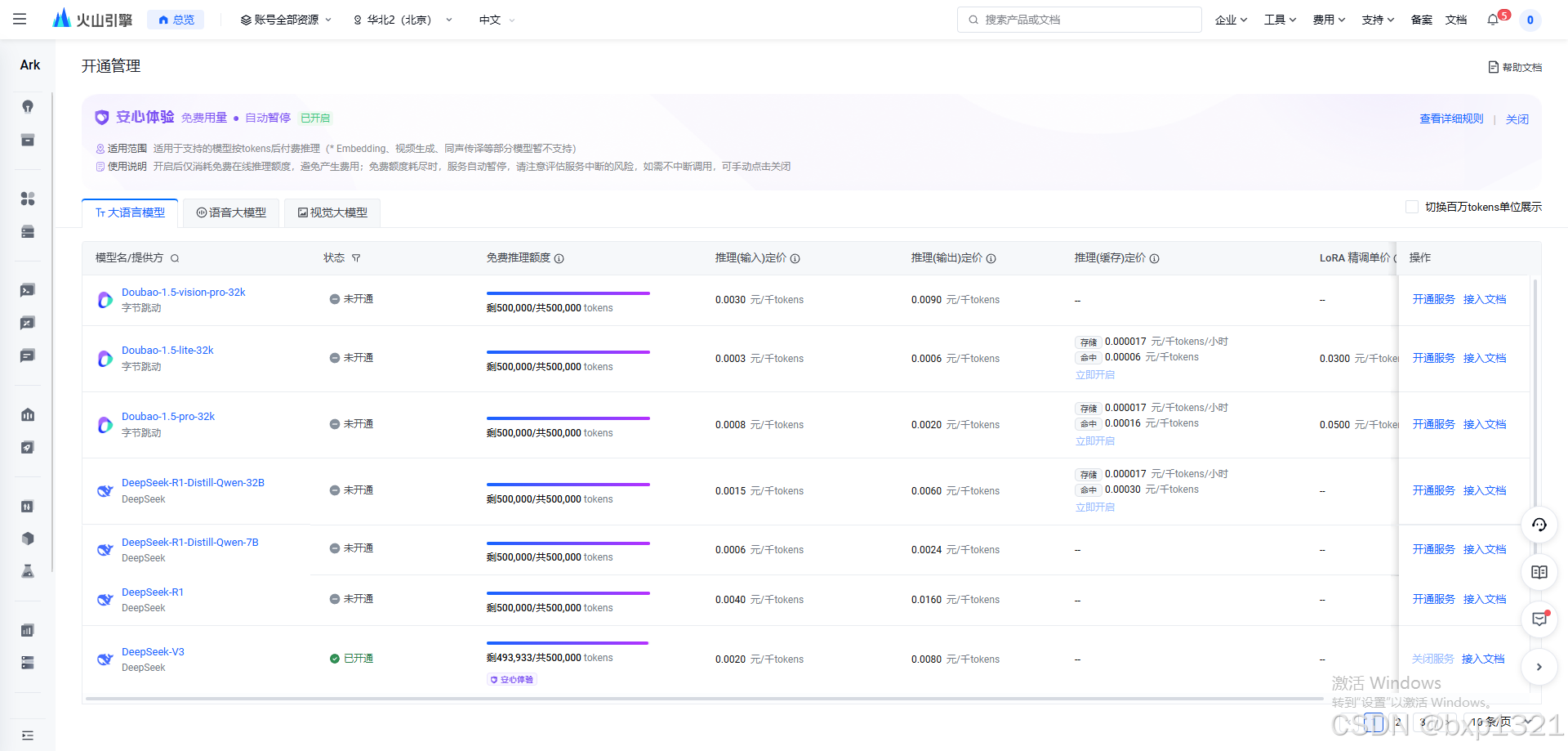Expand the 费用 menu
This screenshot has width=1568, height=751.
click(1329, 20)
